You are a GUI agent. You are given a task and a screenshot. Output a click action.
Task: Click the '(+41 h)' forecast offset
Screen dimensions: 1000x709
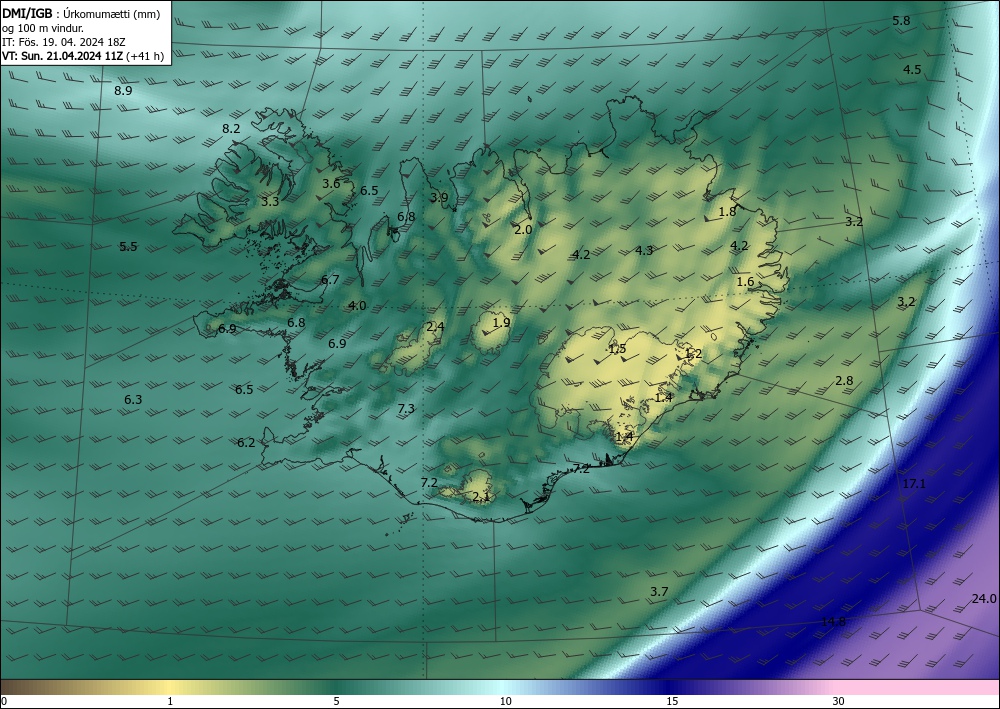[145, 56]
